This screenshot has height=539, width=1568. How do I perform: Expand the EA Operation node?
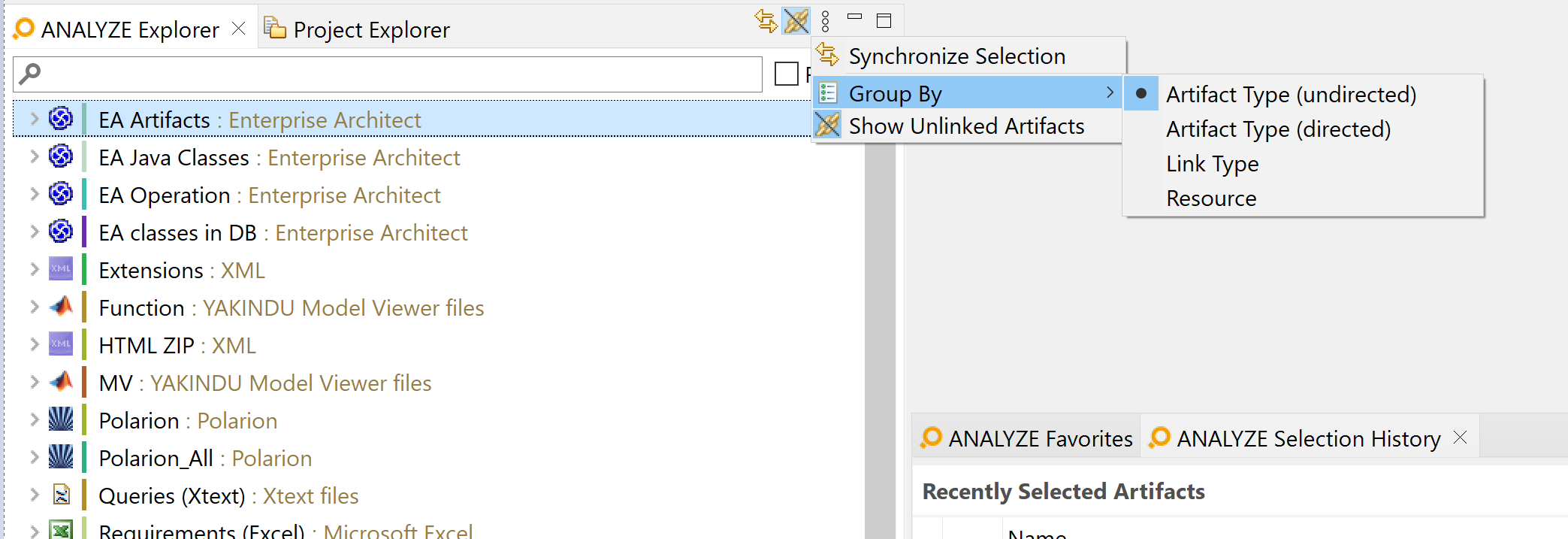pyautogui.click(x=34, y=193)
